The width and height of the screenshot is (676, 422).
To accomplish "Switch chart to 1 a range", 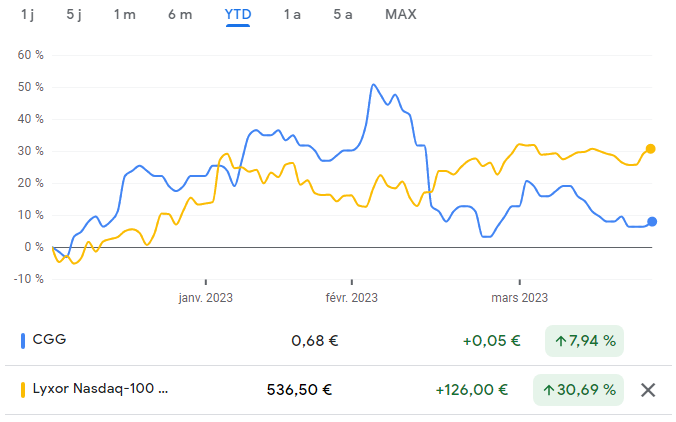I will (x=292, y=14).
